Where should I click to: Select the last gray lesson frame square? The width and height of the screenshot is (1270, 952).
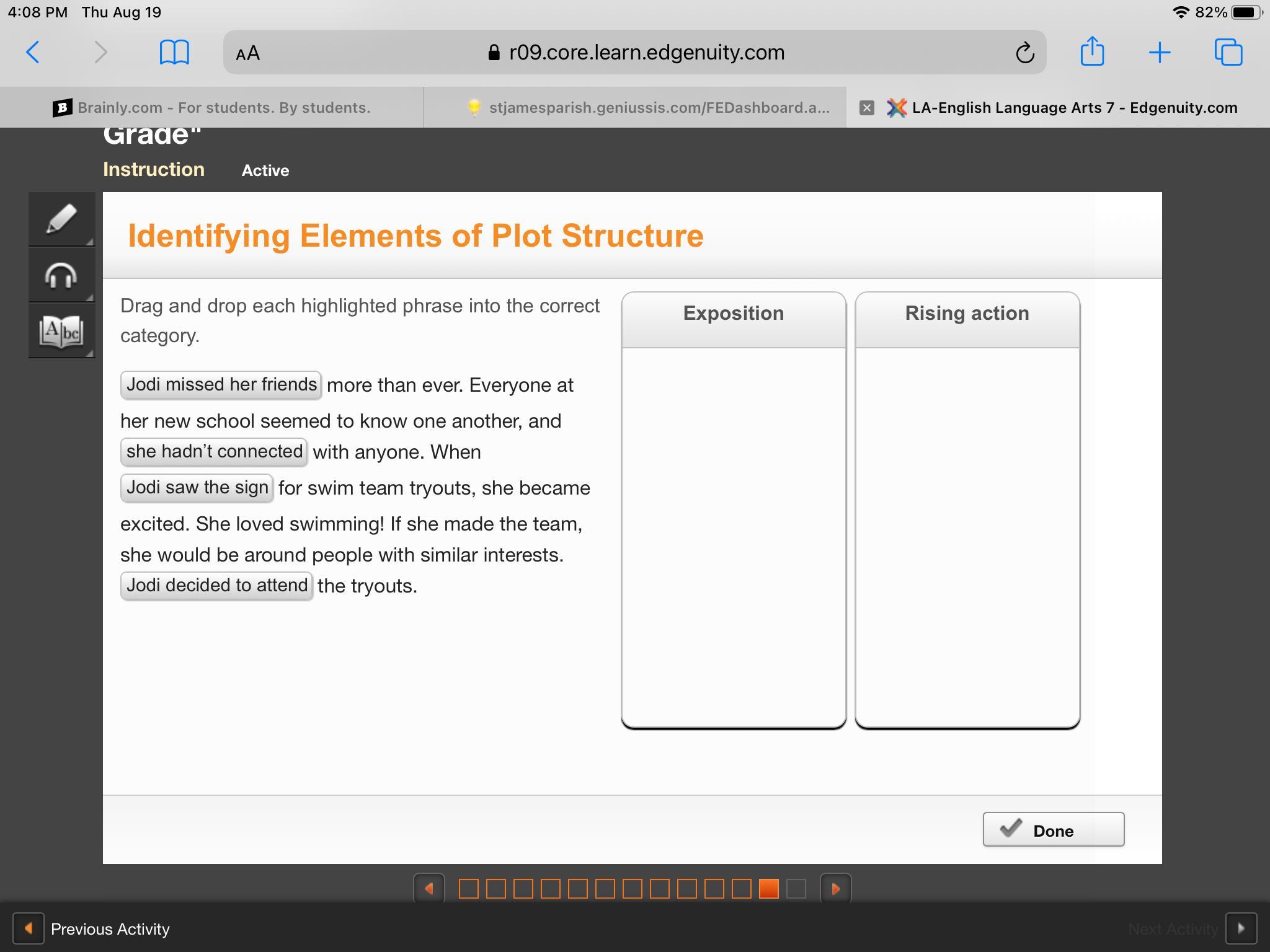pyautogui.click(x=796, y=889)
